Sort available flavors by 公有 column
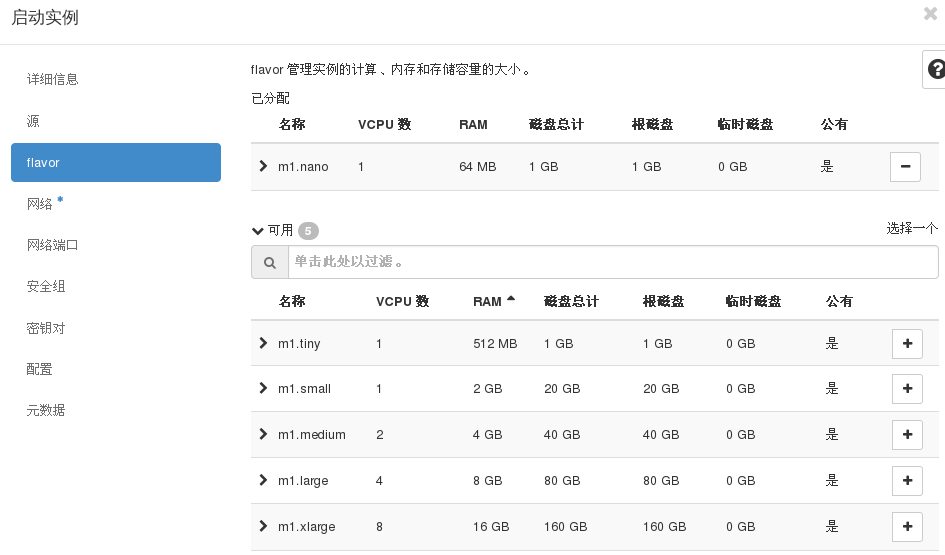This screenshot has width=945, height=555. click(839, 301)
